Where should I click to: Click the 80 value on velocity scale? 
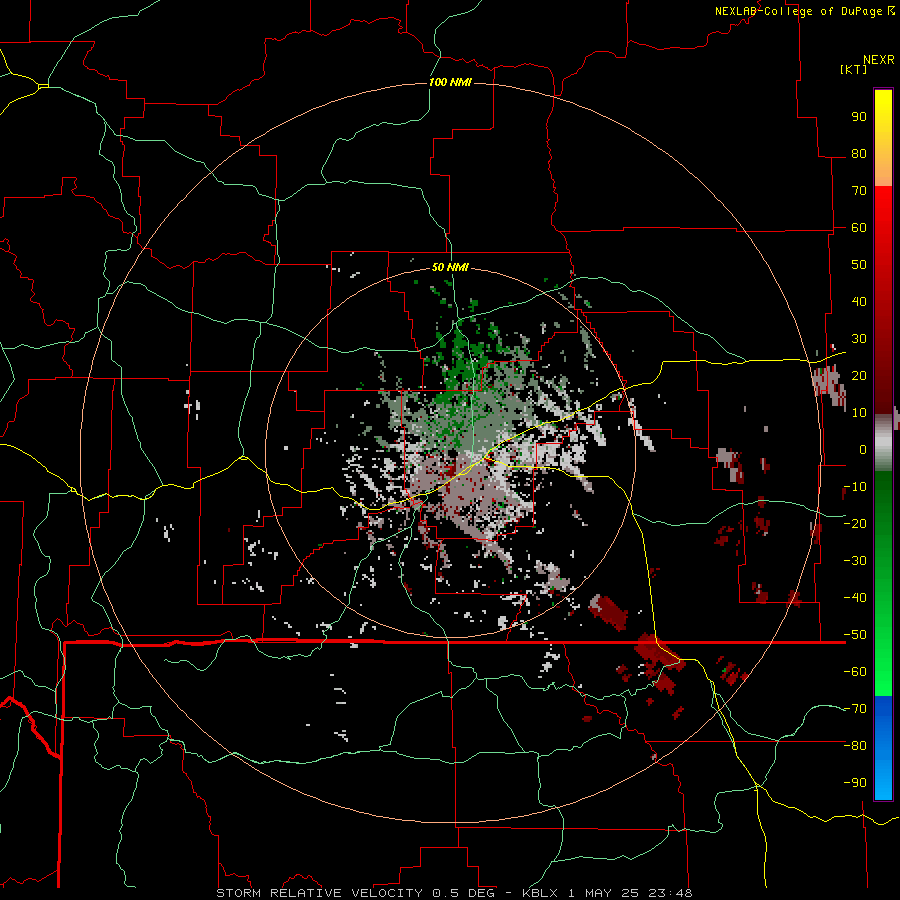tap(859, 153)
